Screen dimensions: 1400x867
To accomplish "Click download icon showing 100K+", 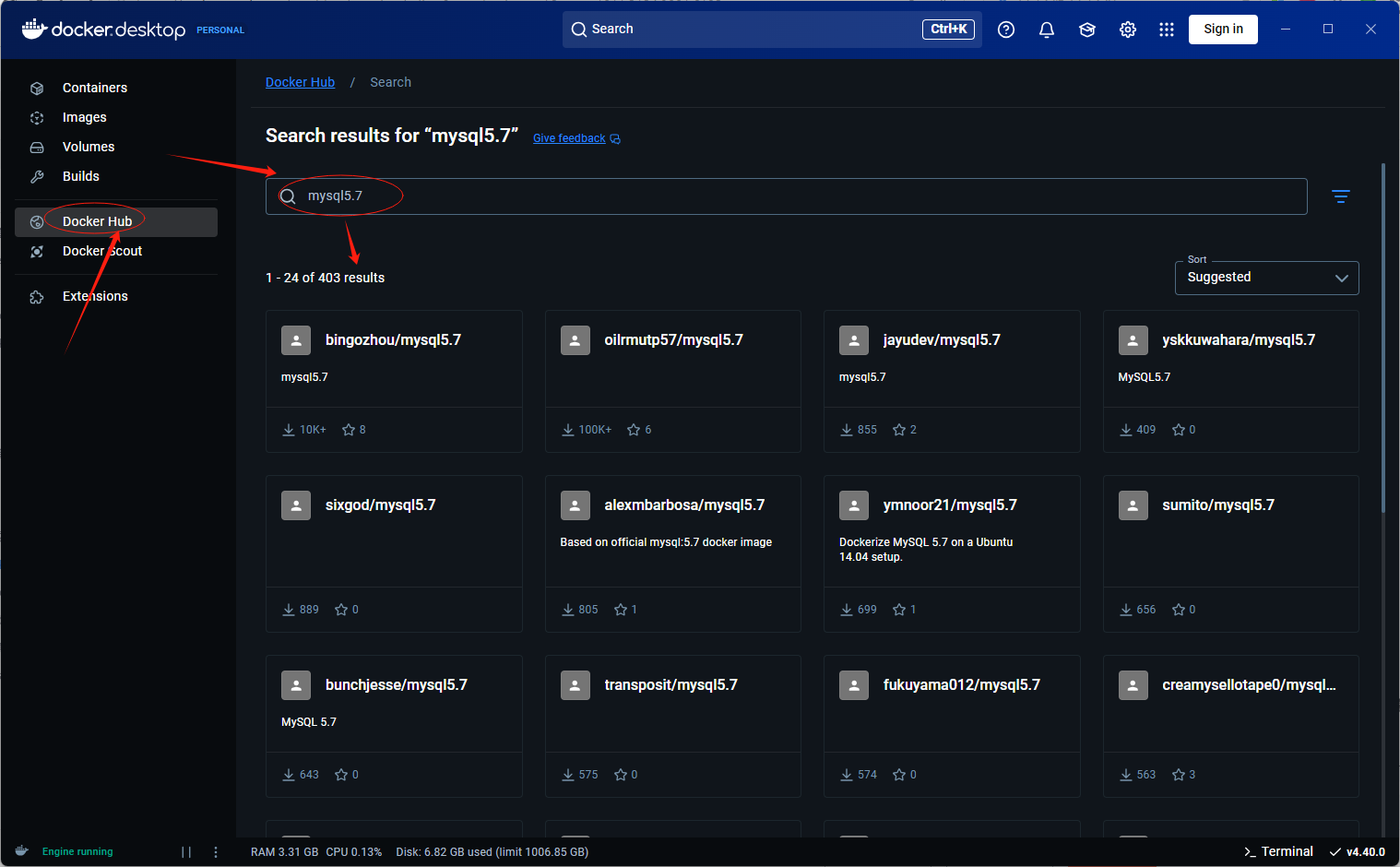I will (568, 430).
